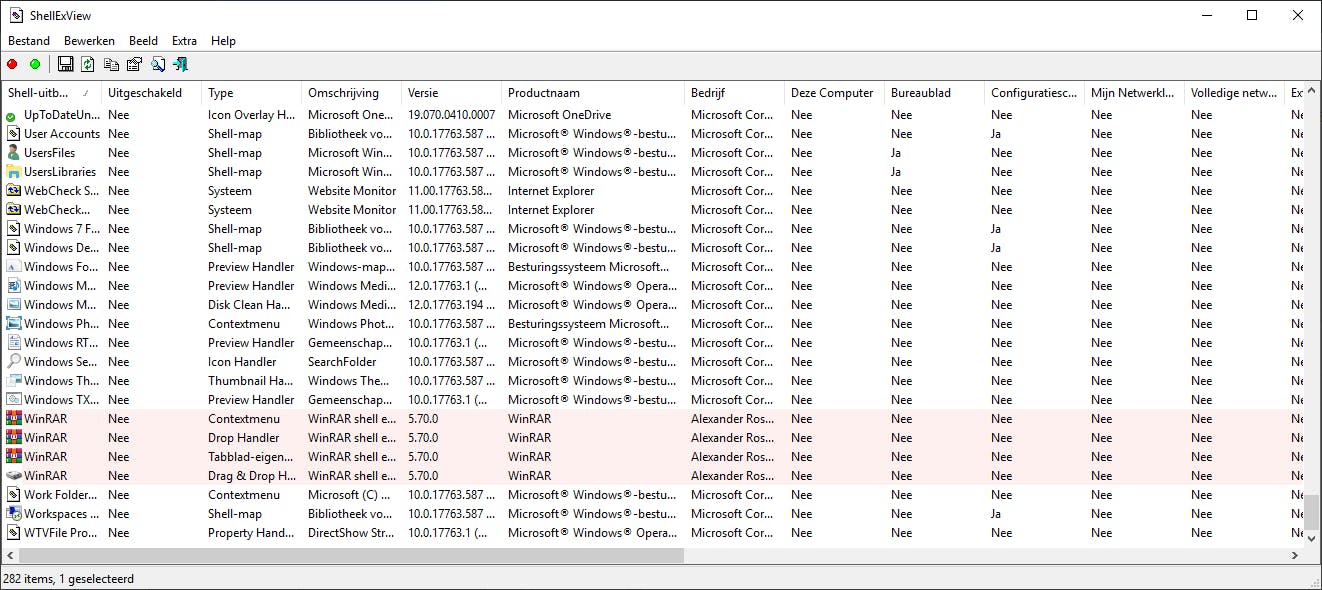1322x590 pixels.
Task: Click the horizontal scrollbar right arrow
Action: (x=1293, y=554)
